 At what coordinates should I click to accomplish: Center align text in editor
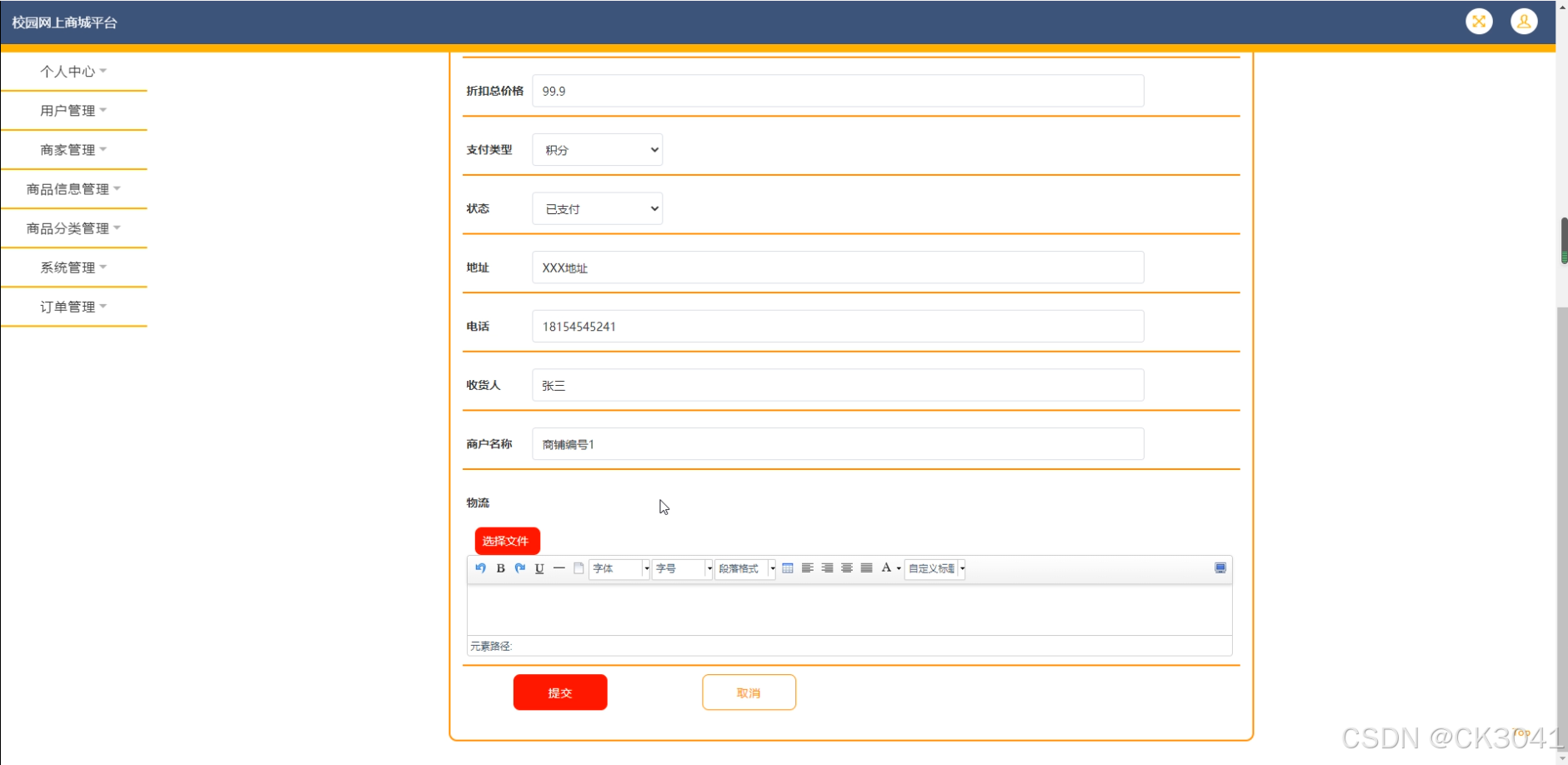(847, 568)
